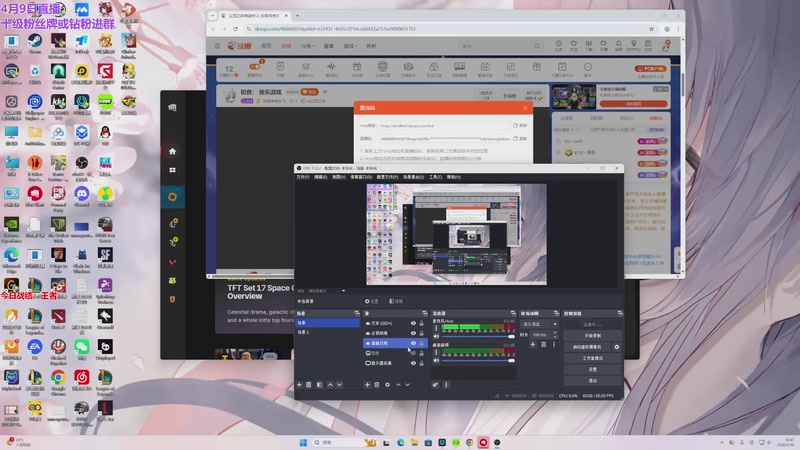800x450 pixels.
Task: Open 桌面音频 three-dot options menu
Action: (x=436, y=352)
